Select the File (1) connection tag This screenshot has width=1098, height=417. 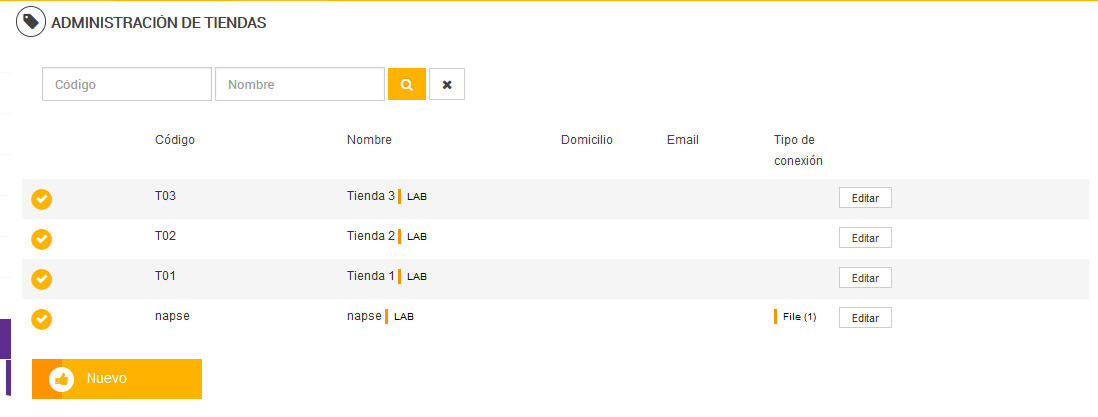[798, 317]
